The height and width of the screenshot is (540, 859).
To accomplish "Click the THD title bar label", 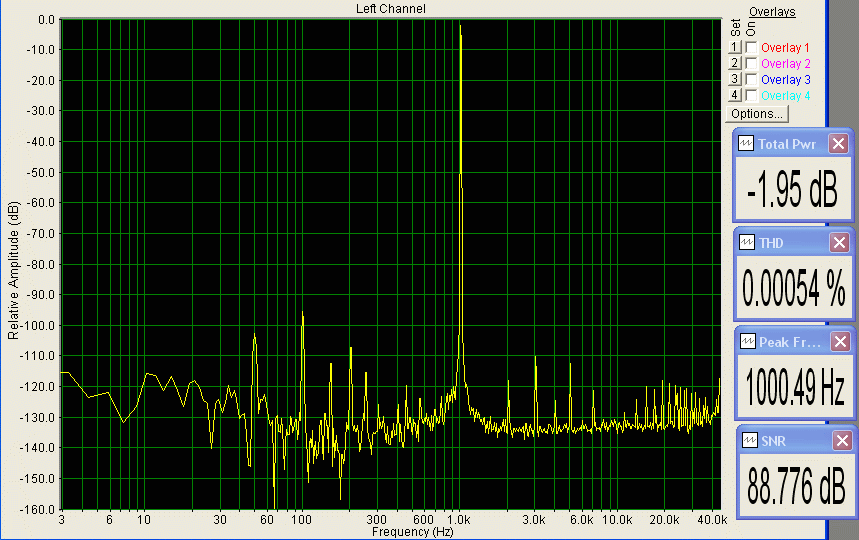I will (x=771, y=243).
